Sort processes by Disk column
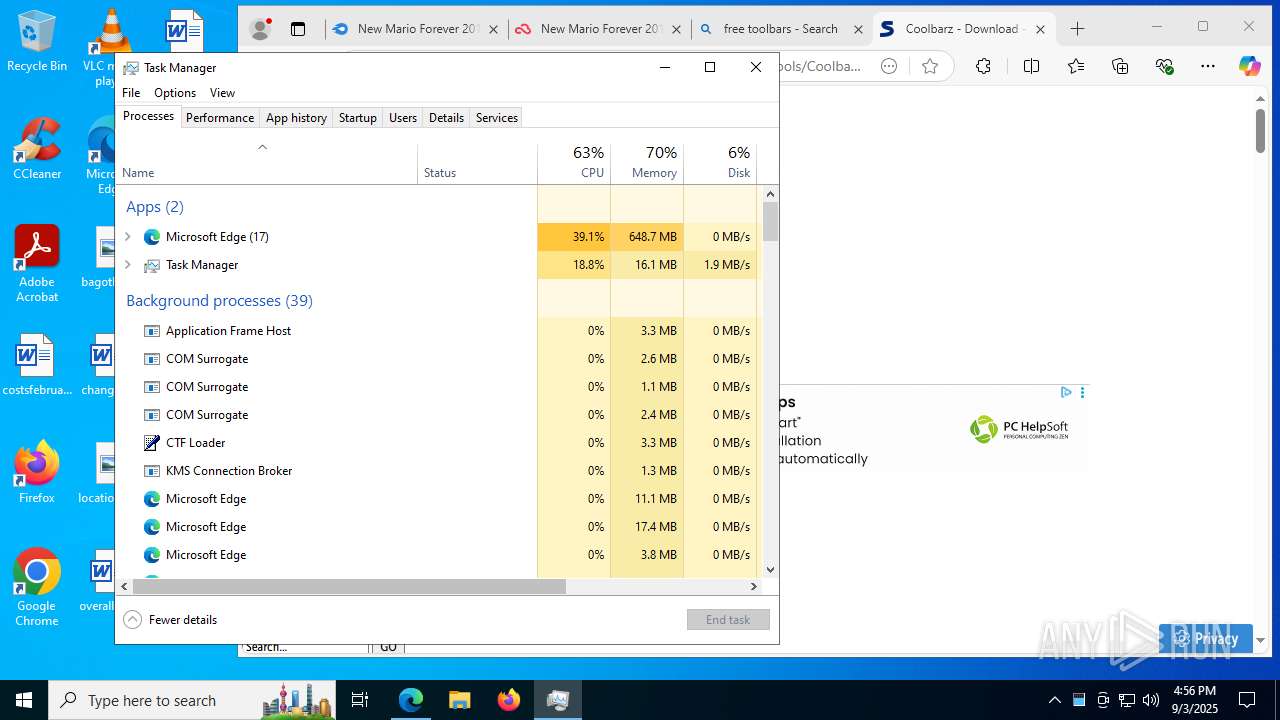This screenshot has height=720, width=1280. click(x=720, y=163)
